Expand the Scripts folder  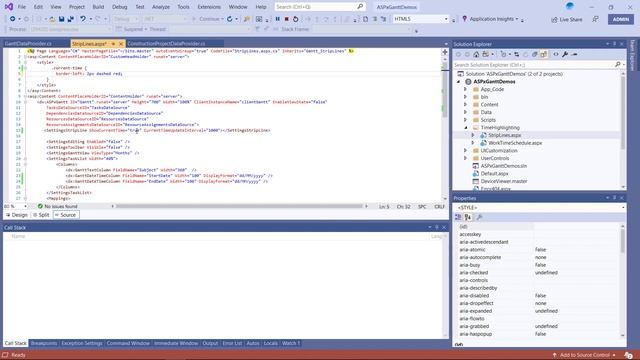pos(465,120)
